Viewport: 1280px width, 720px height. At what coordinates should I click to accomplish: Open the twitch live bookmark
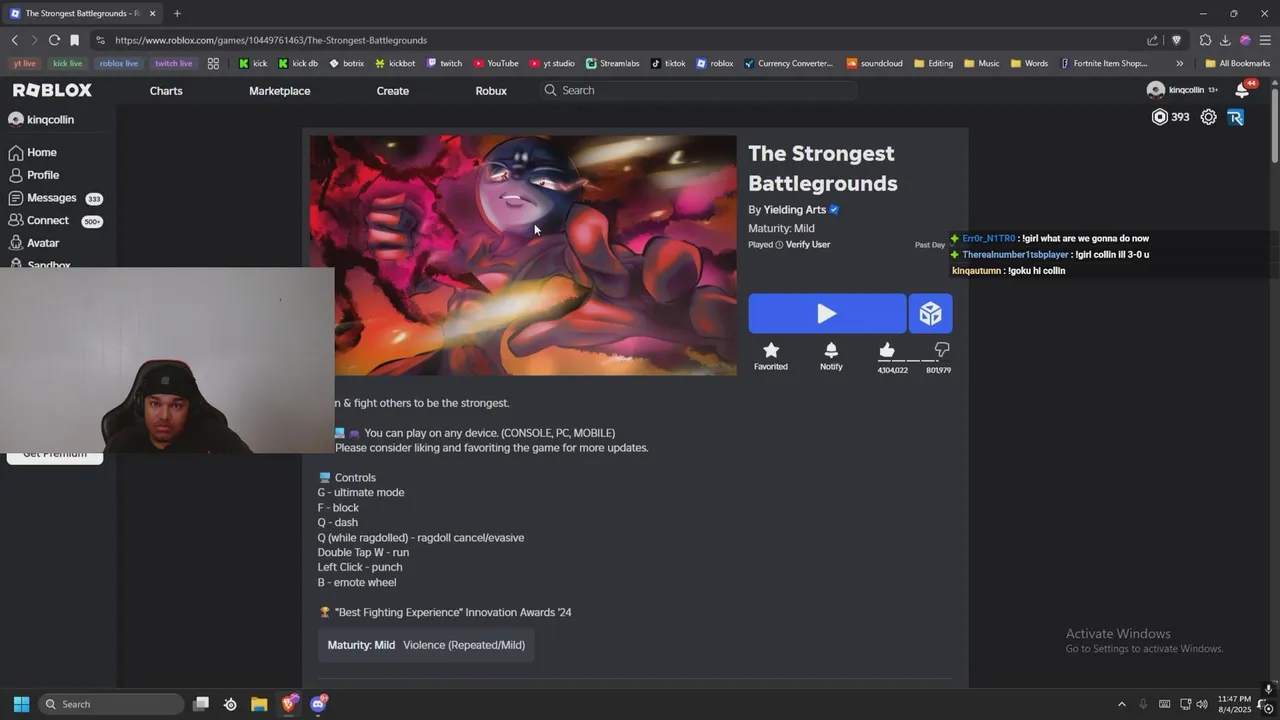tap(173, 63)
